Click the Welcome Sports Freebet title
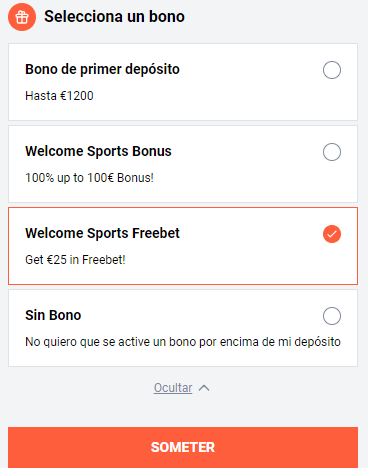Screen dimensions: 368x468 pos(102,233)
